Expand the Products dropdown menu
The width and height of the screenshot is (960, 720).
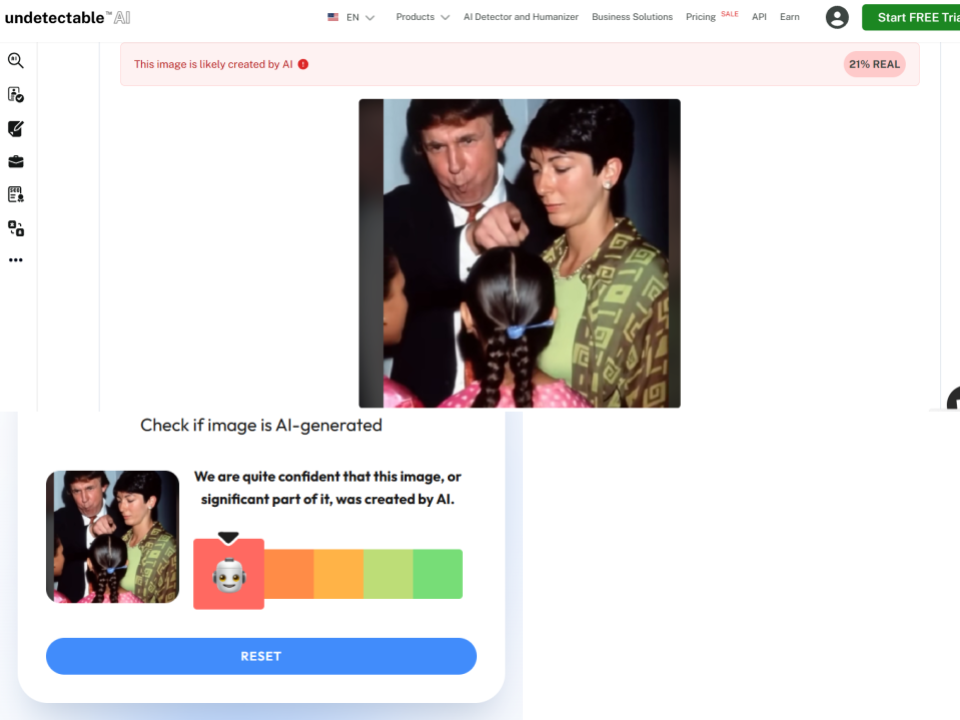pyautogui.click(x=422, y=17)
